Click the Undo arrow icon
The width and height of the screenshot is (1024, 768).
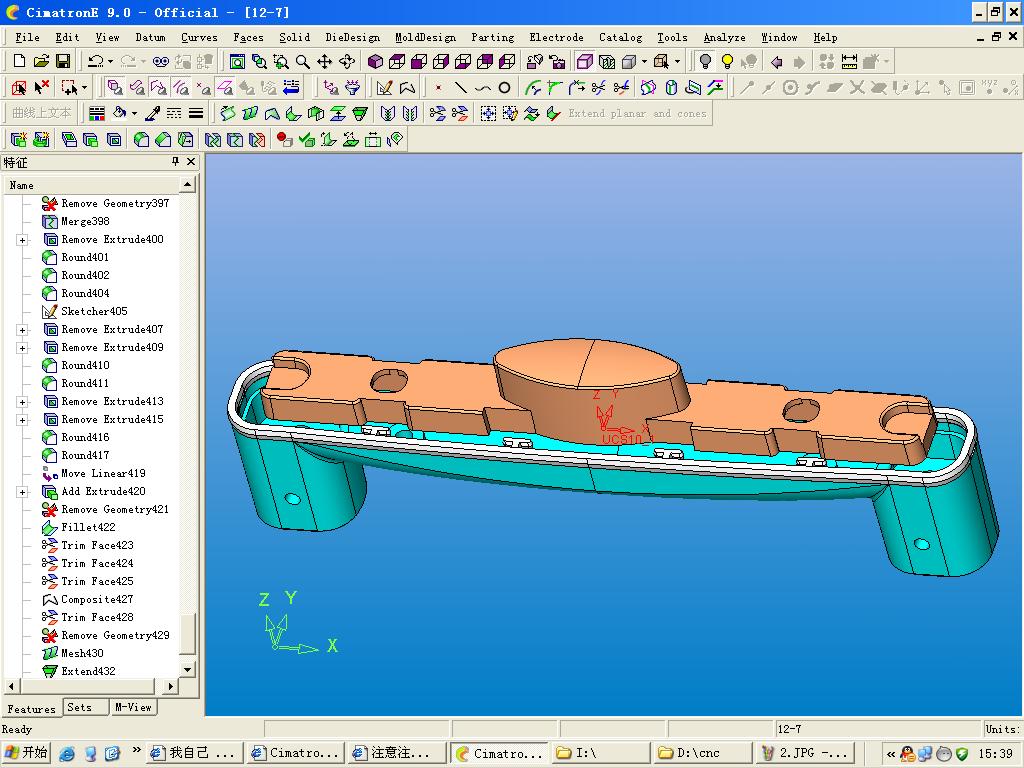[94, 62]
